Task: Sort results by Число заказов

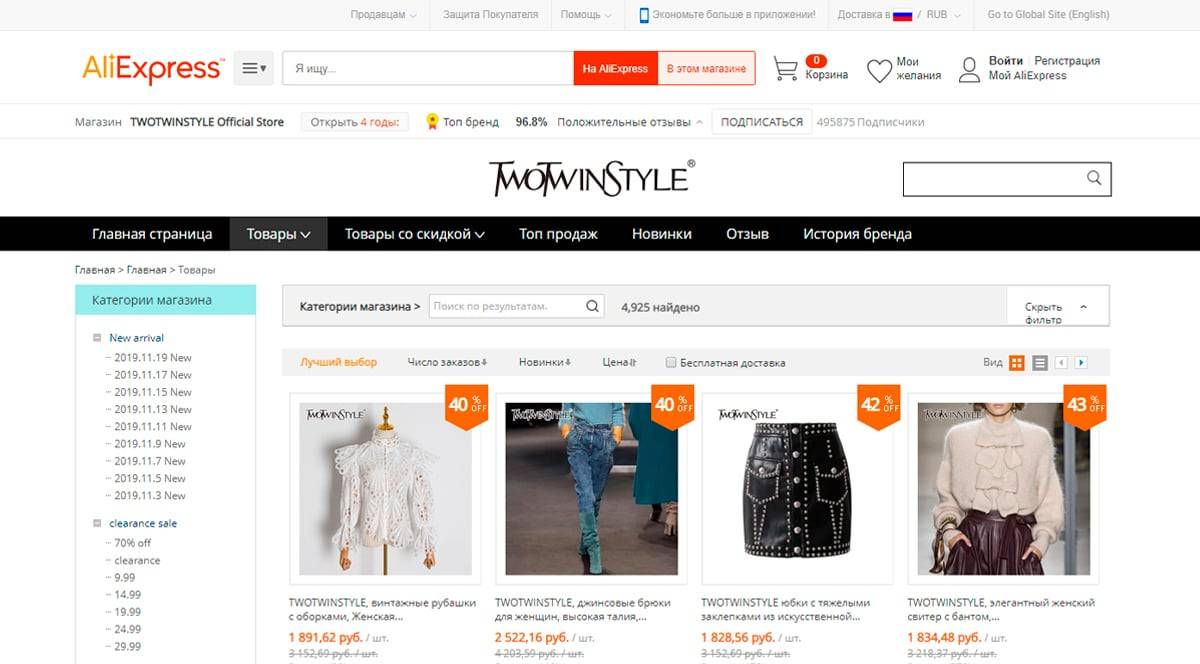Action: [447, 363]
